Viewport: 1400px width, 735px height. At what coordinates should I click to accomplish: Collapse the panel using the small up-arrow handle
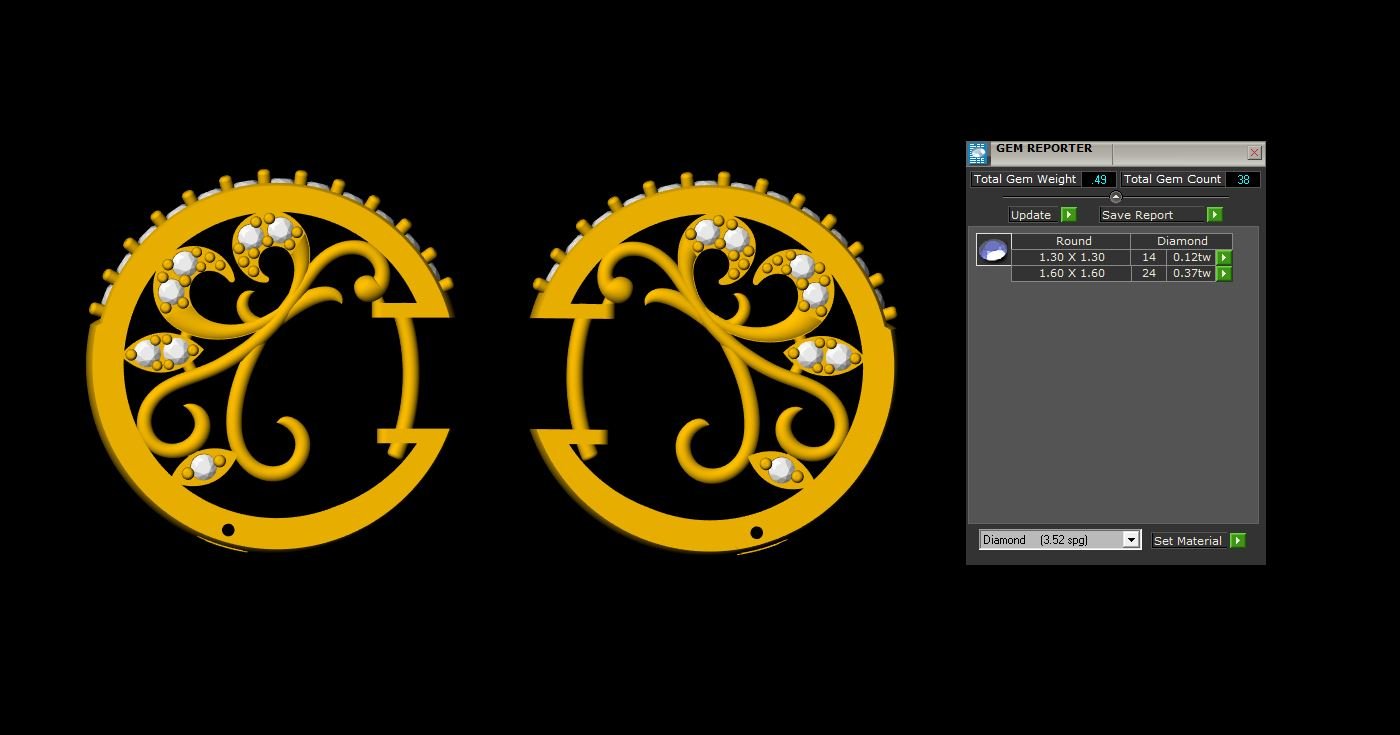point(1116,197)
